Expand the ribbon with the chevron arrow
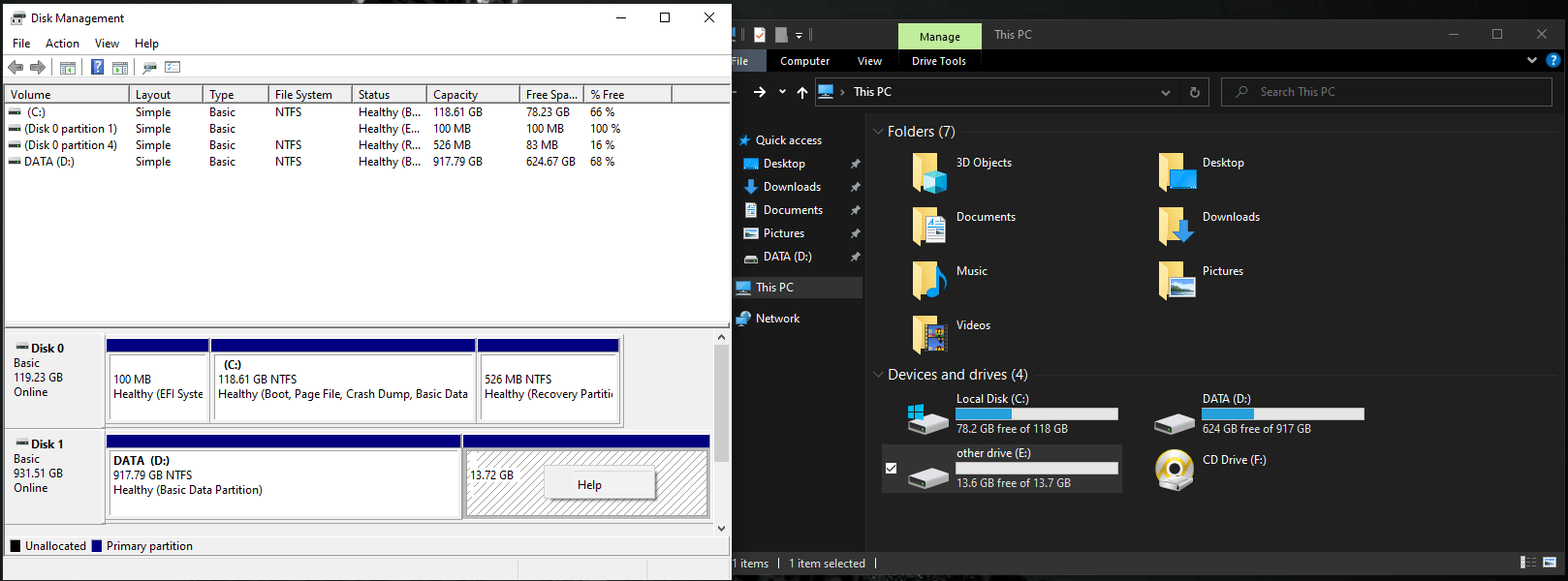This screenshot has width=1568, height=581. point(1532,60)
